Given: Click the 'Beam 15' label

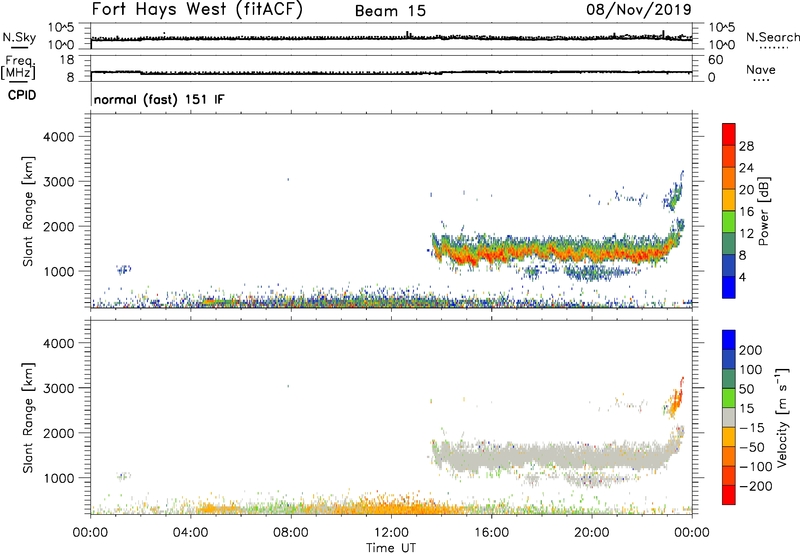Looking at the screenshot, I should tap(390, 11).
